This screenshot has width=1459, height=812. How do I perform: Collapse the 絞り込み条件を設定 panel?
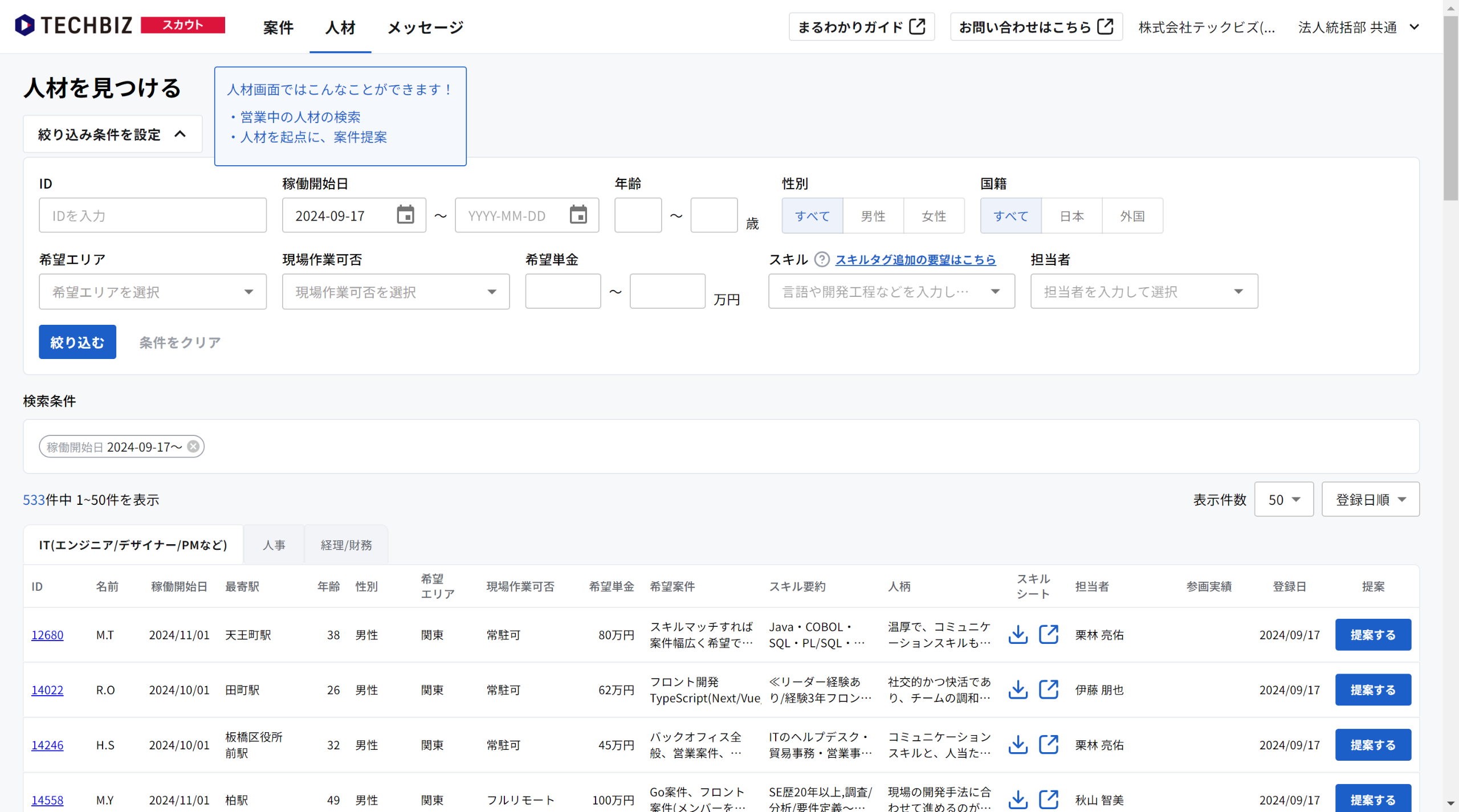(x=112, y=134)
